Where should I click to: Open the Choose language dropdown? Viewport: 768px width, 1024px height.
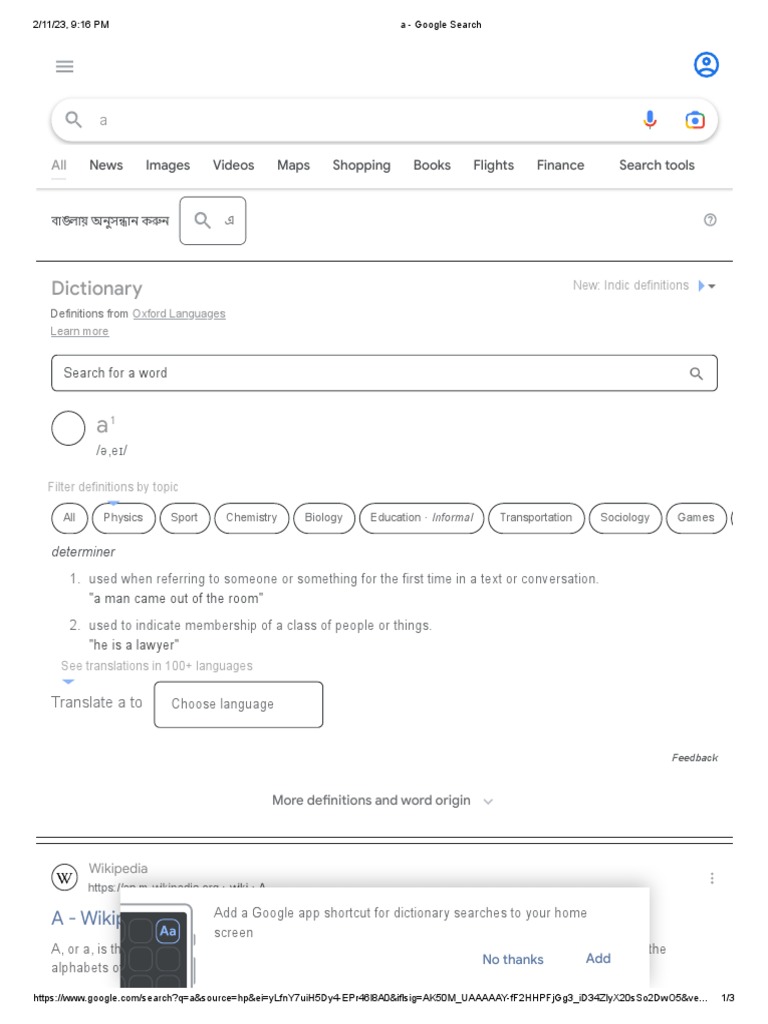(x=238, y=704)
